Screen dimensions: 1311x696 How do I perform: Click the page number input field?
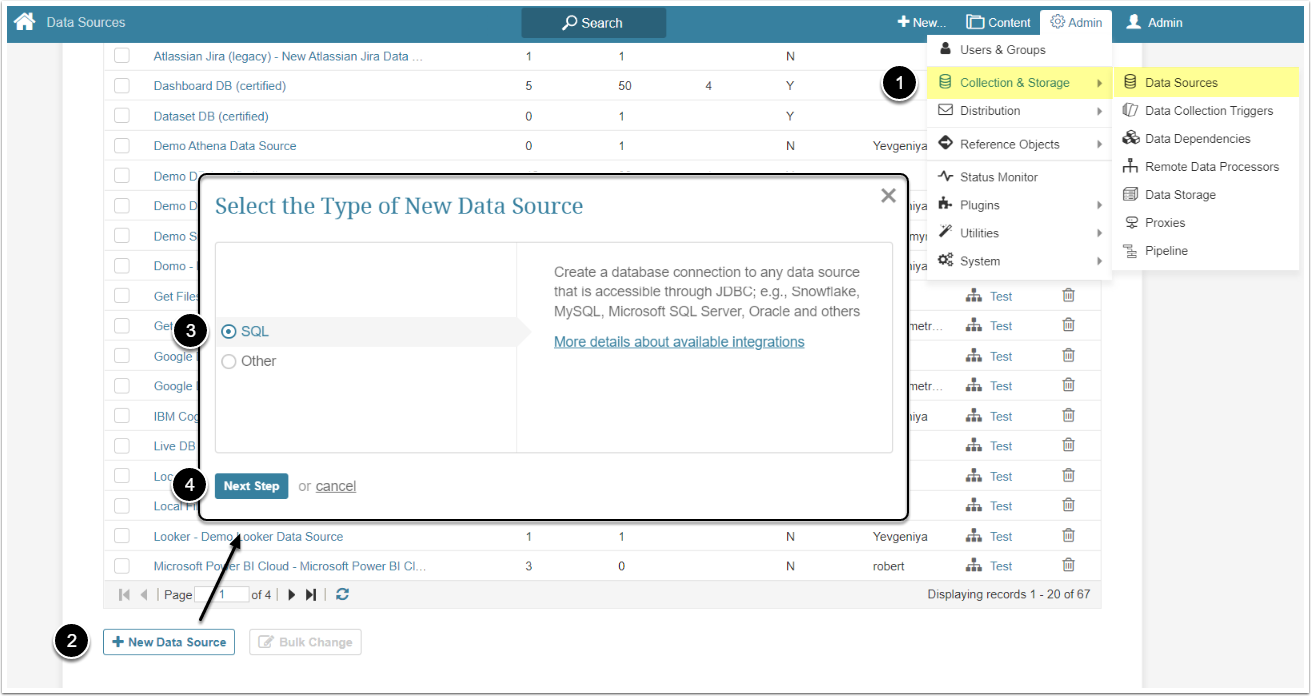pyautogui.click(x=221, y=594)
